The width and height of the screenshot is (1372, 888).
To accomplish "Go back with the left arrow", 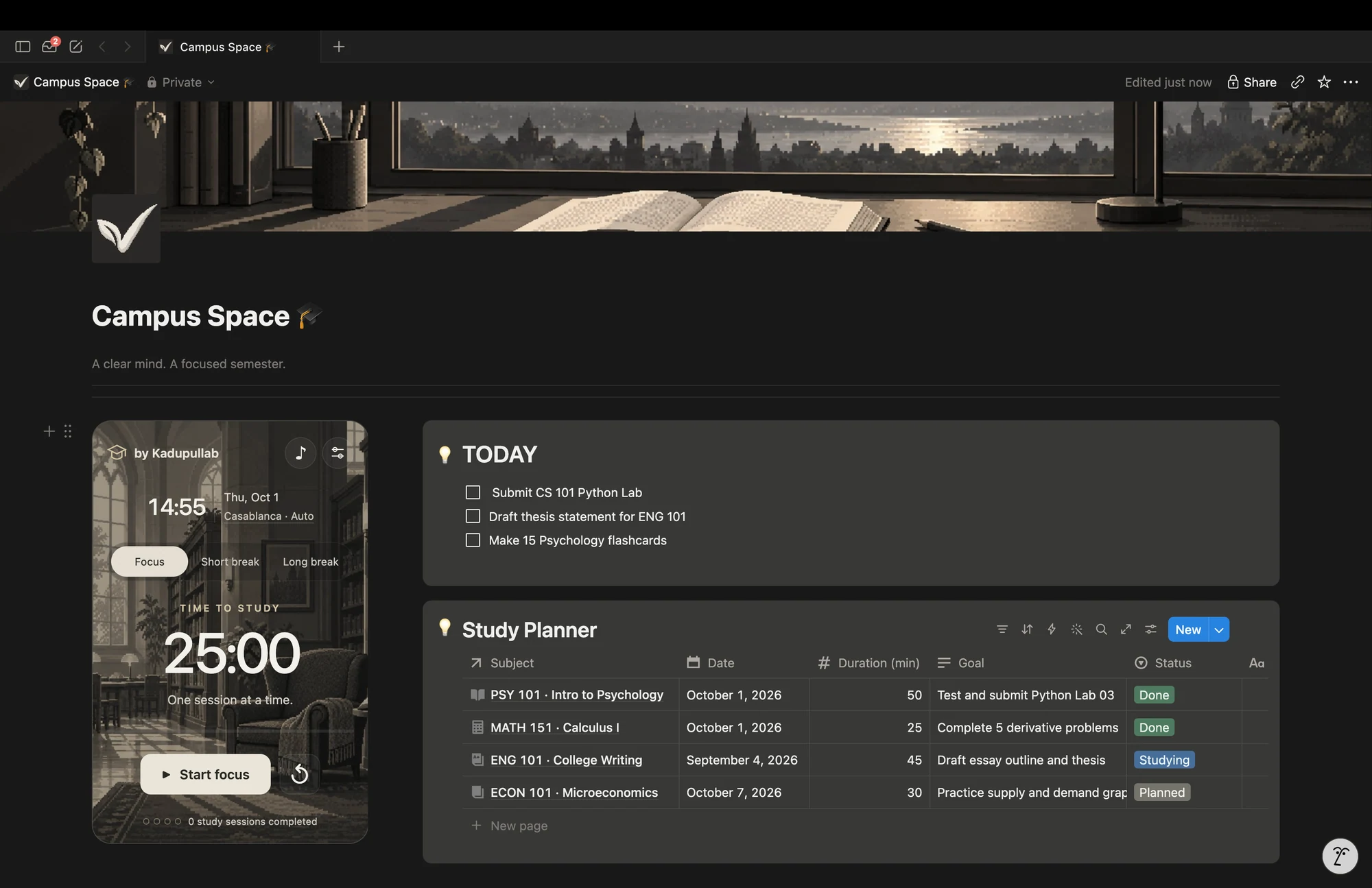I will tap(103, 47).
